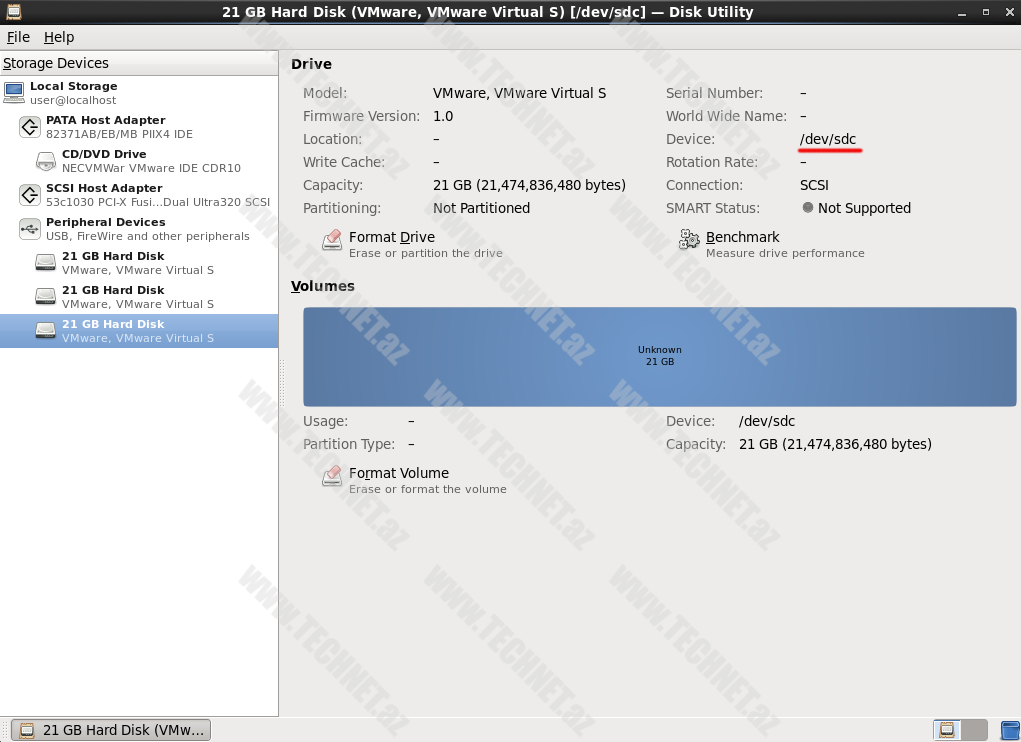Click the Format Drive eraser icon
This screenshot has width=1021, height=742.
pos(332,241)
